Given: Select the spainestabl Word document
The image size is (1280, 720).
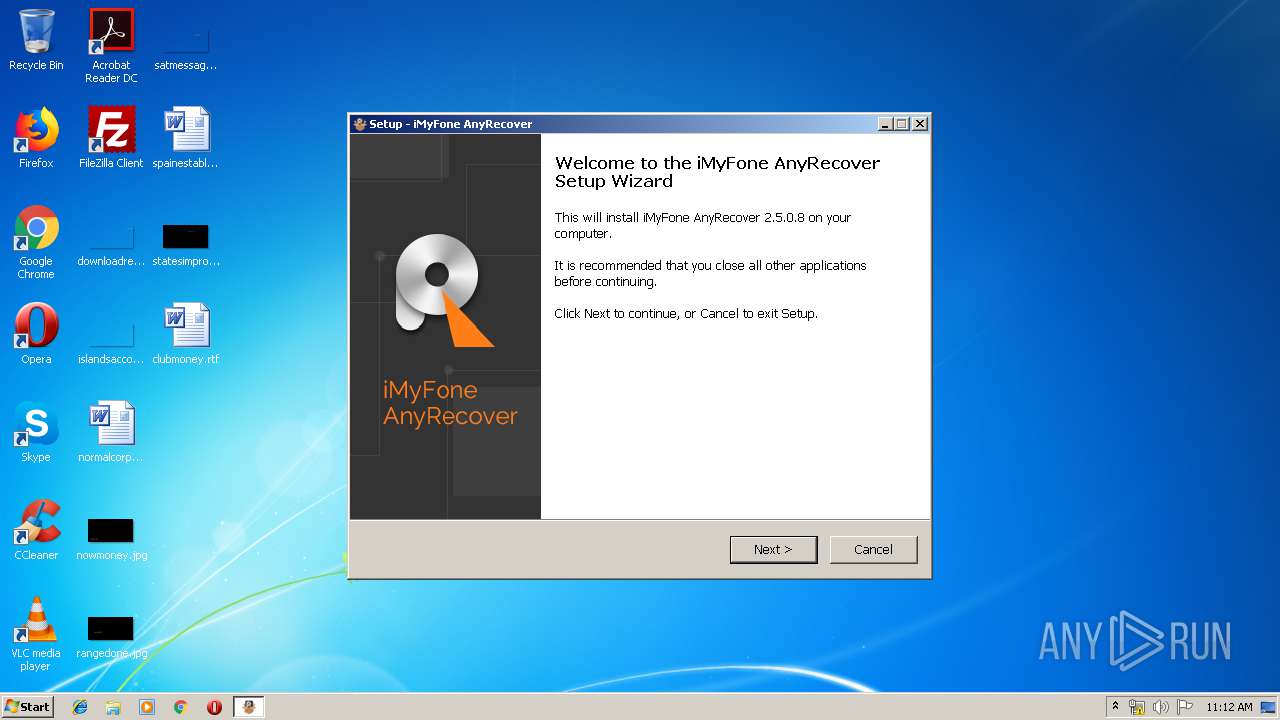Looking at the screenshot, I should pyautogui.click(x=186, y=138).
